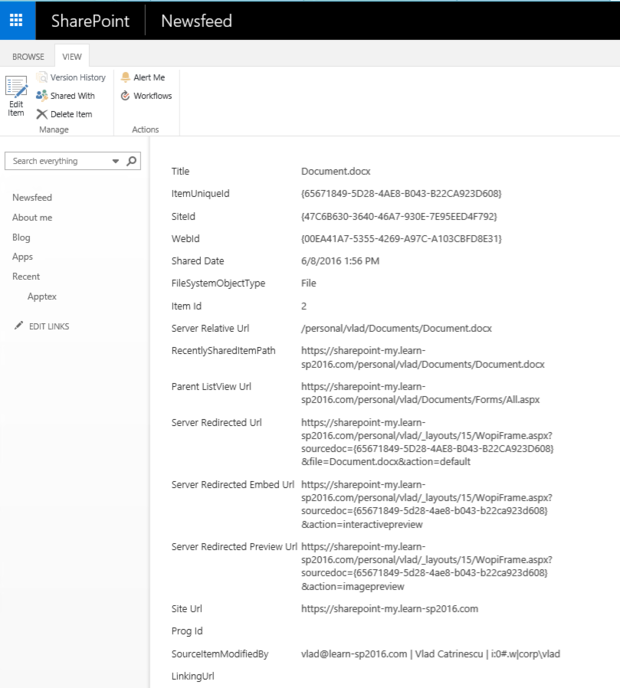Viewport: 620px width, 688px height.
Task: Select the WebId GUID value
Action: (x=401, y=239)
